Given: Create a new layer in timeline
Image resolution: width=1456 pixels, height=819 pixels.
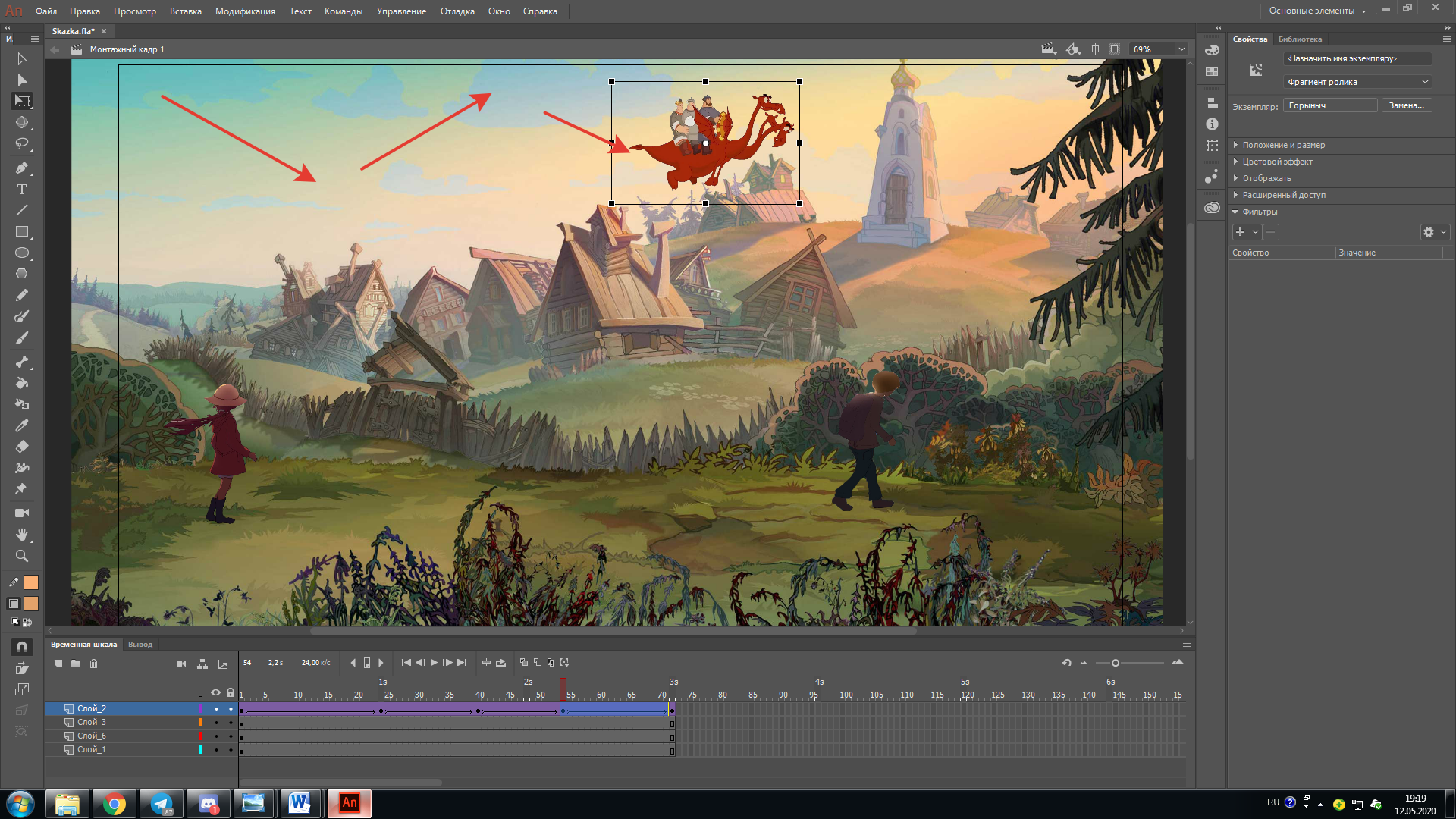Looking at the screenshot, I should (58, 664).
